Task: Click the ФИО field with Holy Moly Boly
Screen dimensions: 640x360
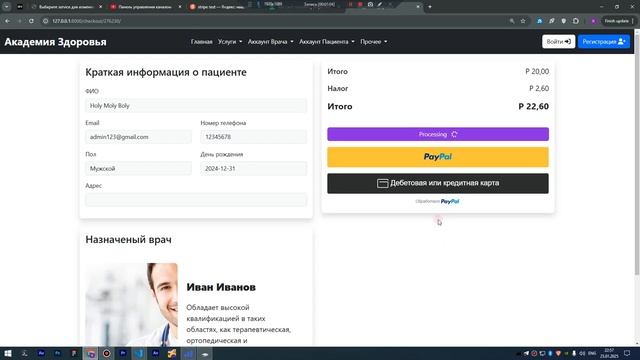Action: pos(196,106)
